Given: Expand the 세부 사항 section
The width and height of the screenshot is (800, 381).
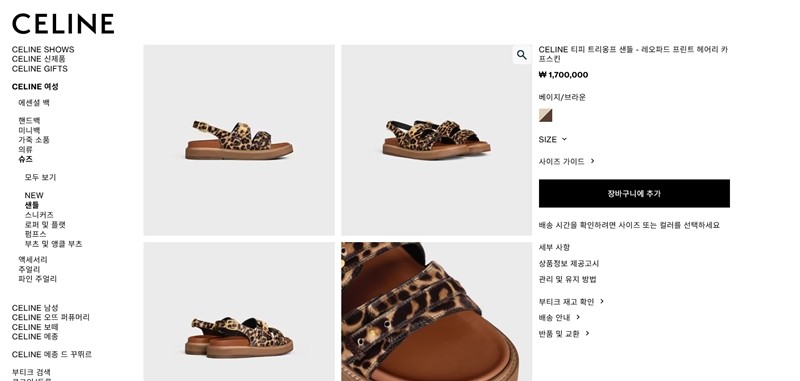Looking at the screenshot, I should tap(554, 247).
